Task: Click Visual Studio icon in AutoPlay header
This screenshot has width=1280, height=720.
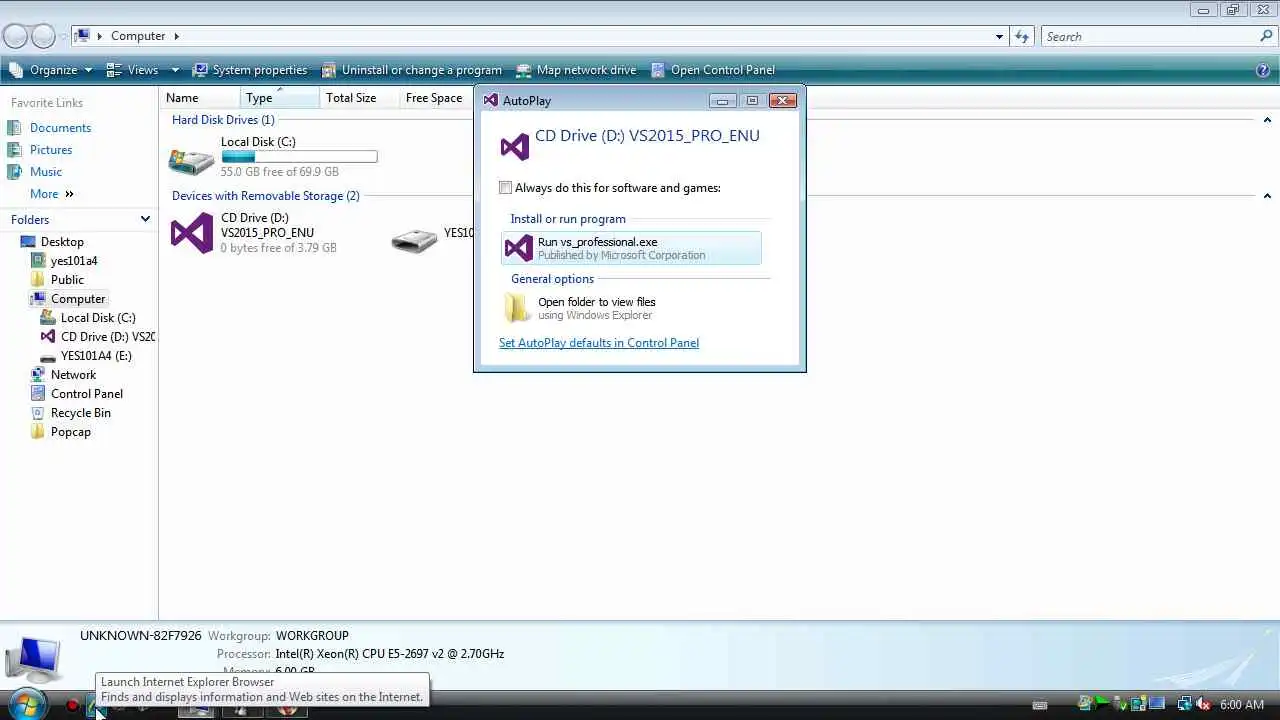Action: 514,147
